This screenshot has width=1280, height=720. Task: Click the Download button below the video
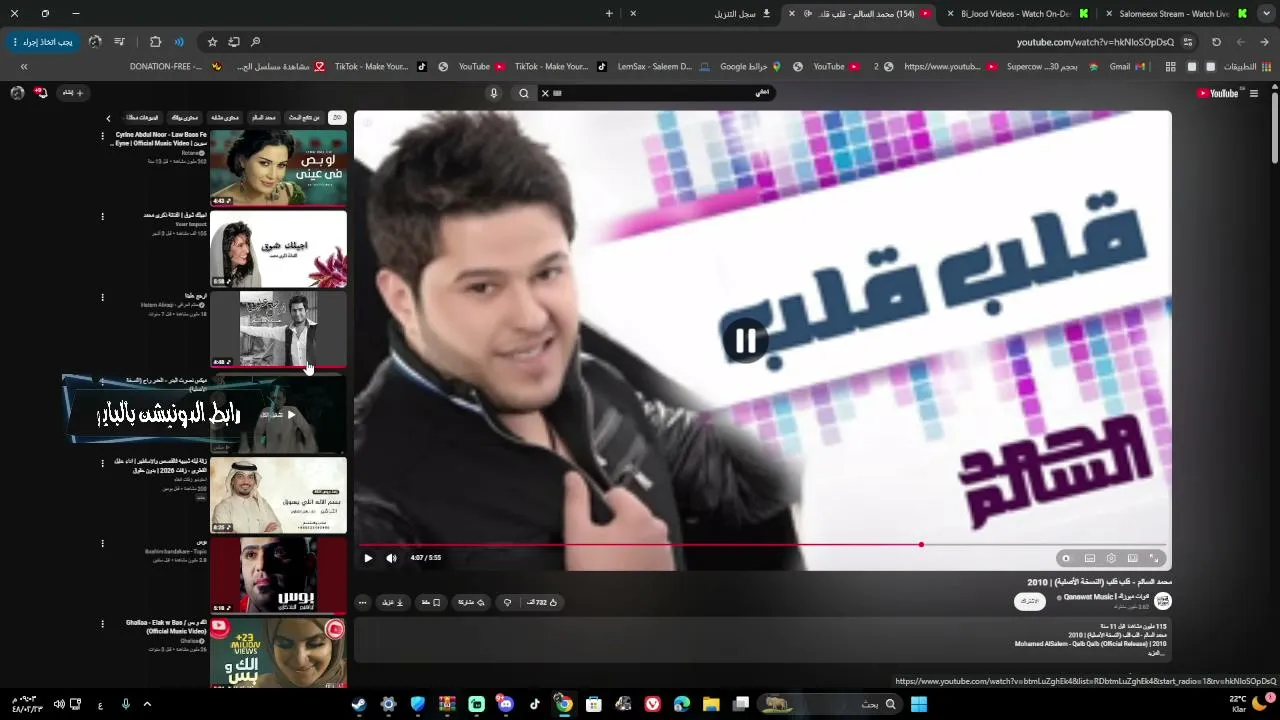point(393,602)
